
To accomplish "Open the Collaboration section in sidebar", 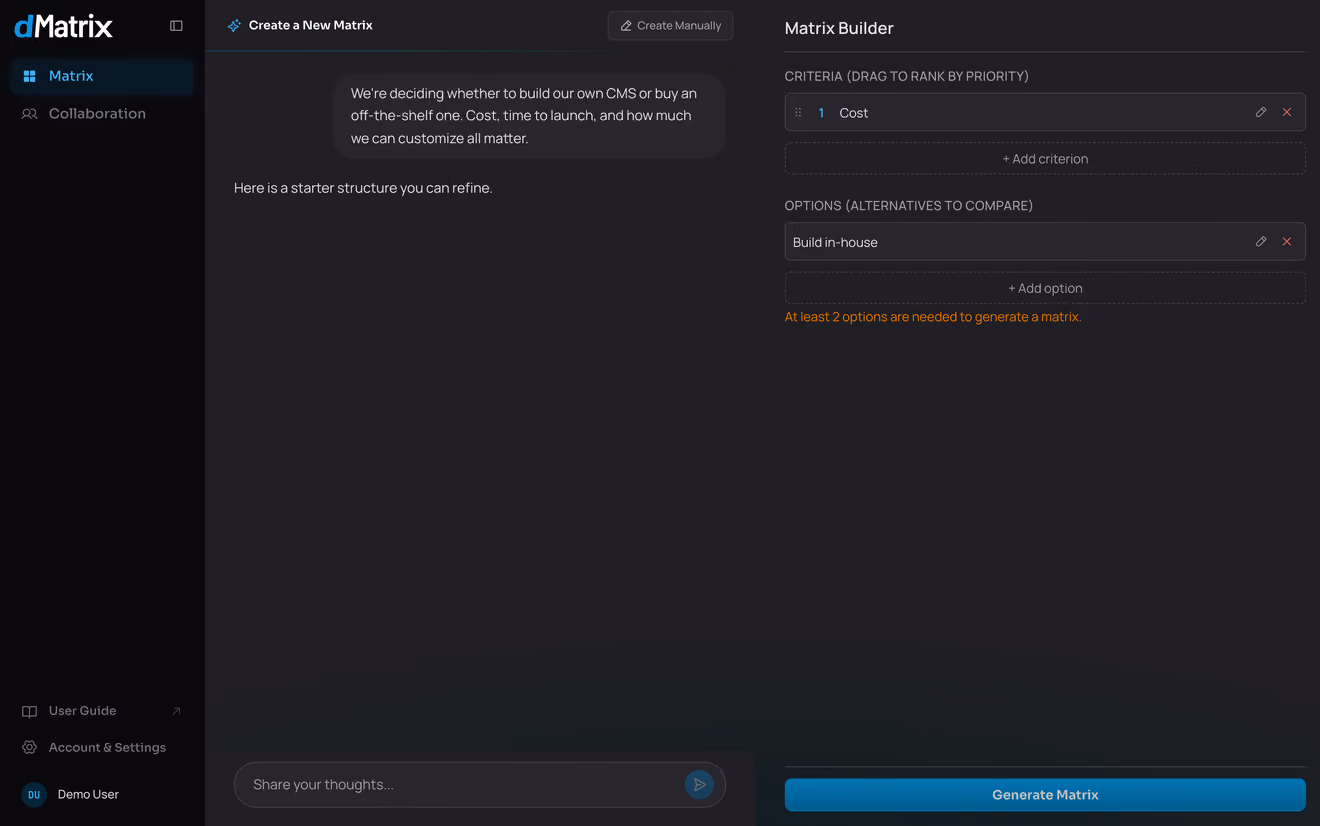I will tap(102, 114).
